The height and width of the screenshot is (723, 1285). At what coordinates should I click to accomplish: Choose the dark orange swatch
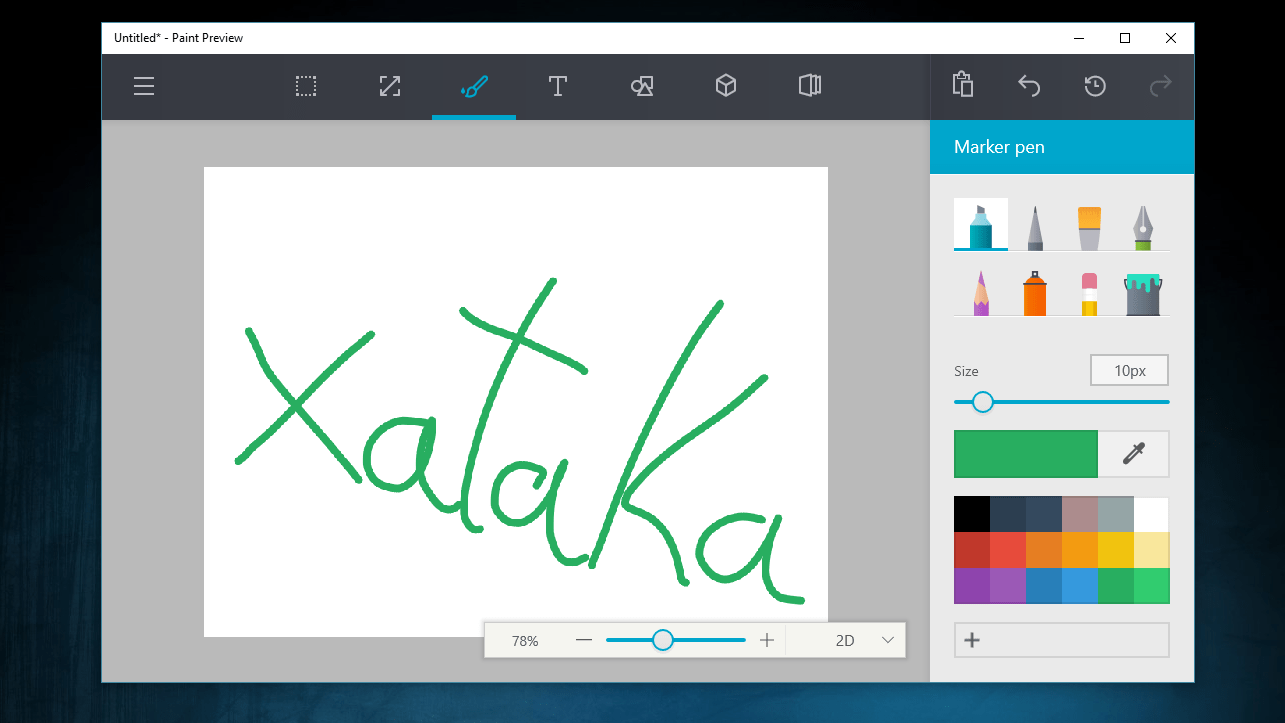(1044, 550)
